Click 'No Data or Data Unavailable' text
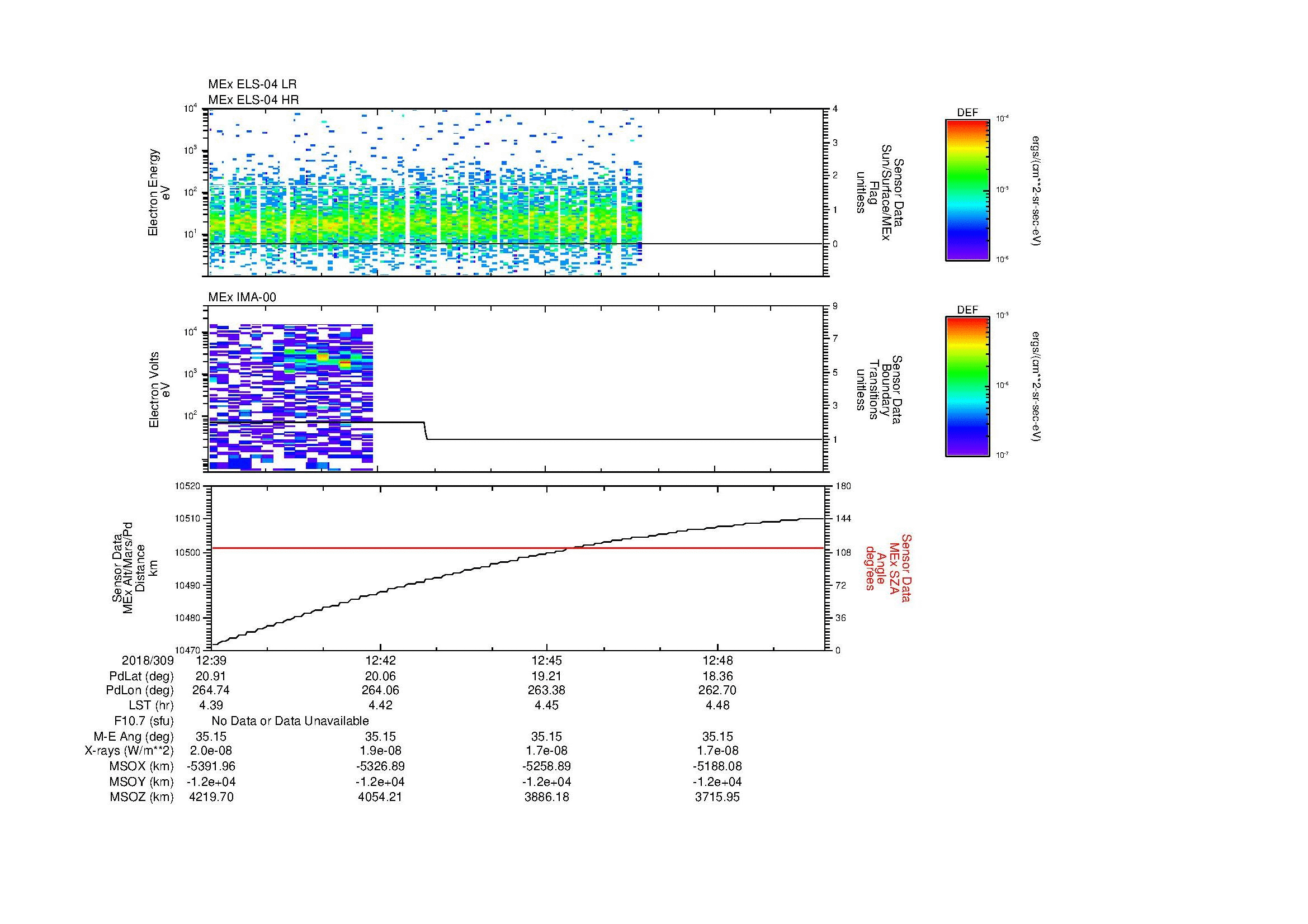 [290, 721]
